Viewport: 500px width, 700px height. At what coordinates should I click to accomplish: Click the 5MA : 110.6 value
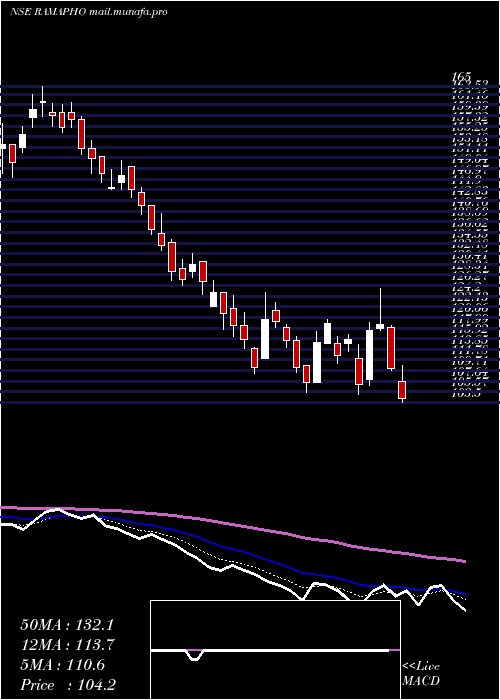click(63, 665)
